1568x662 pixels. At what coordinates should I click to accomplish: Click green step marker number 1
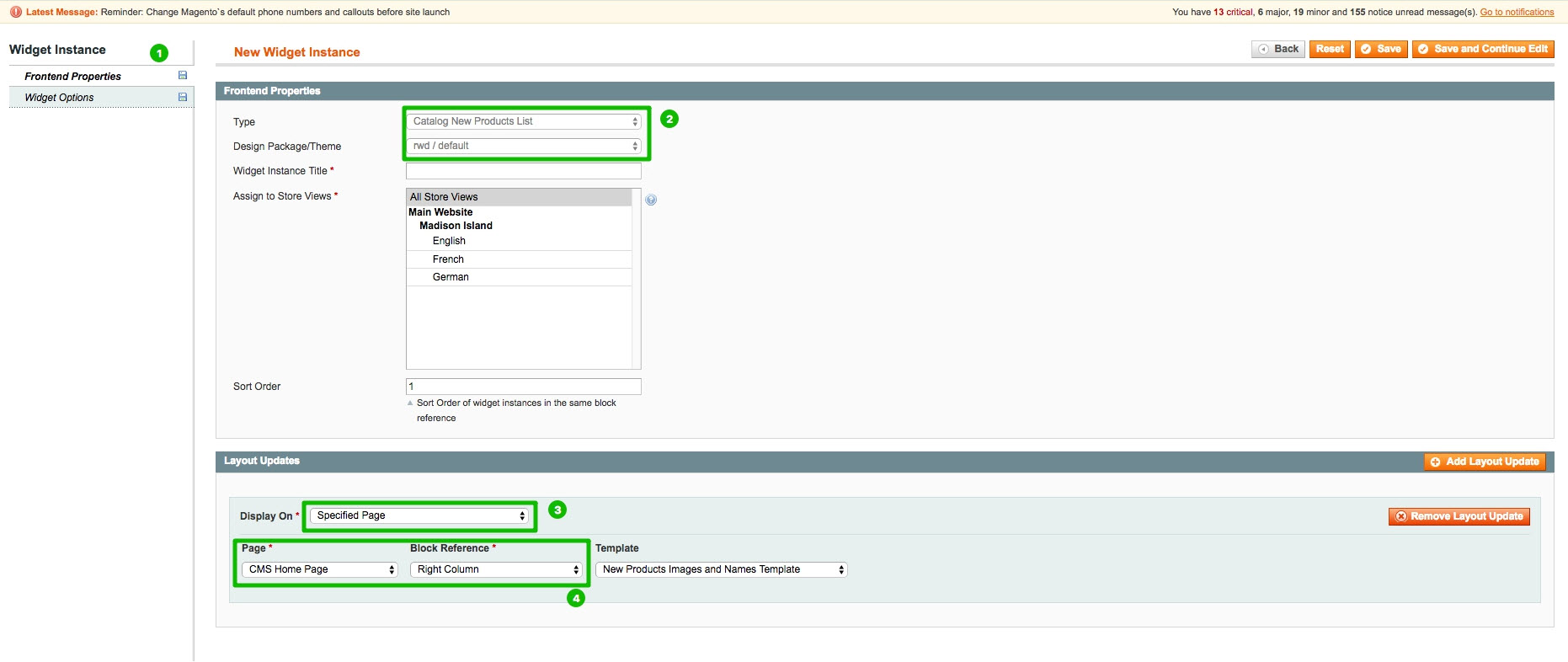159,53
